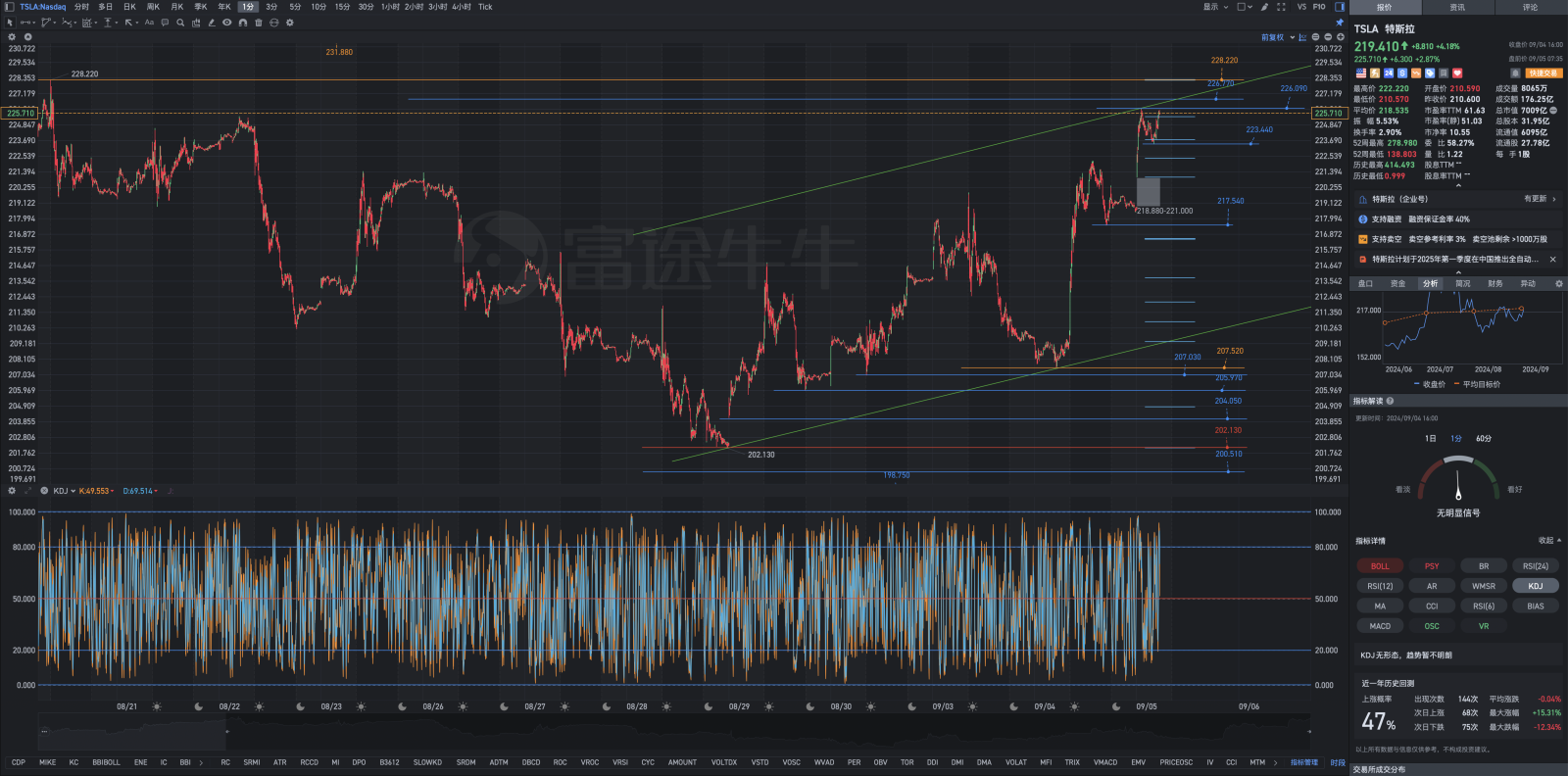Select 1日 indicator period
The width and height of the screenshot is (1568, 776).
pos(1430,439)
